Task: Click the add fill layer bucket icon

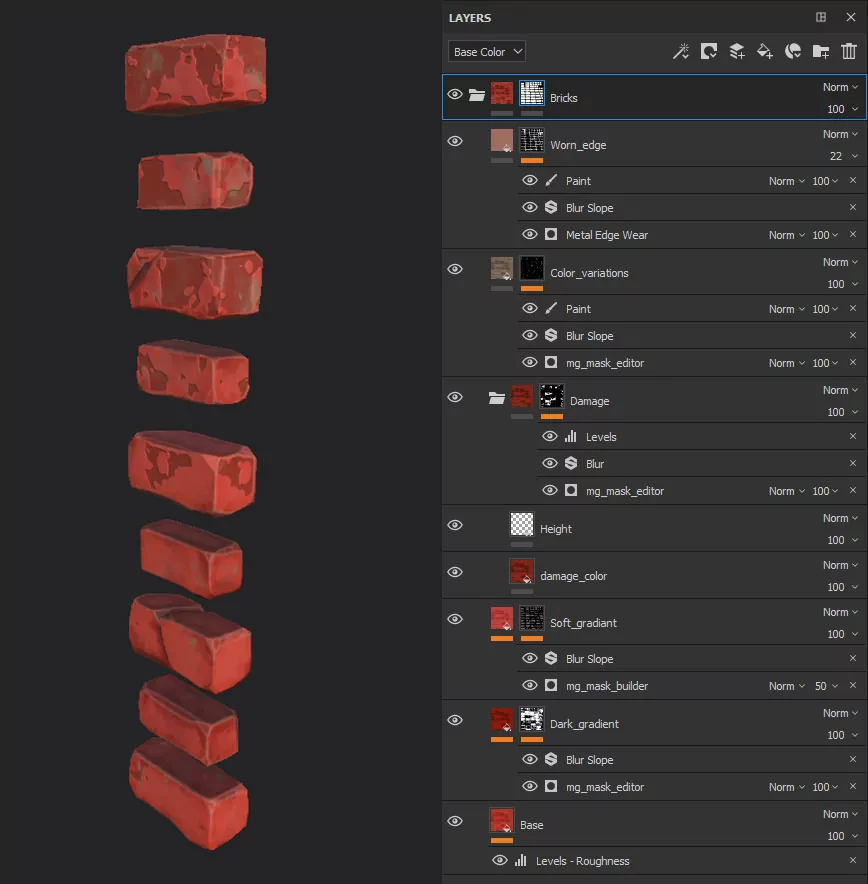Action: [765, 51]
